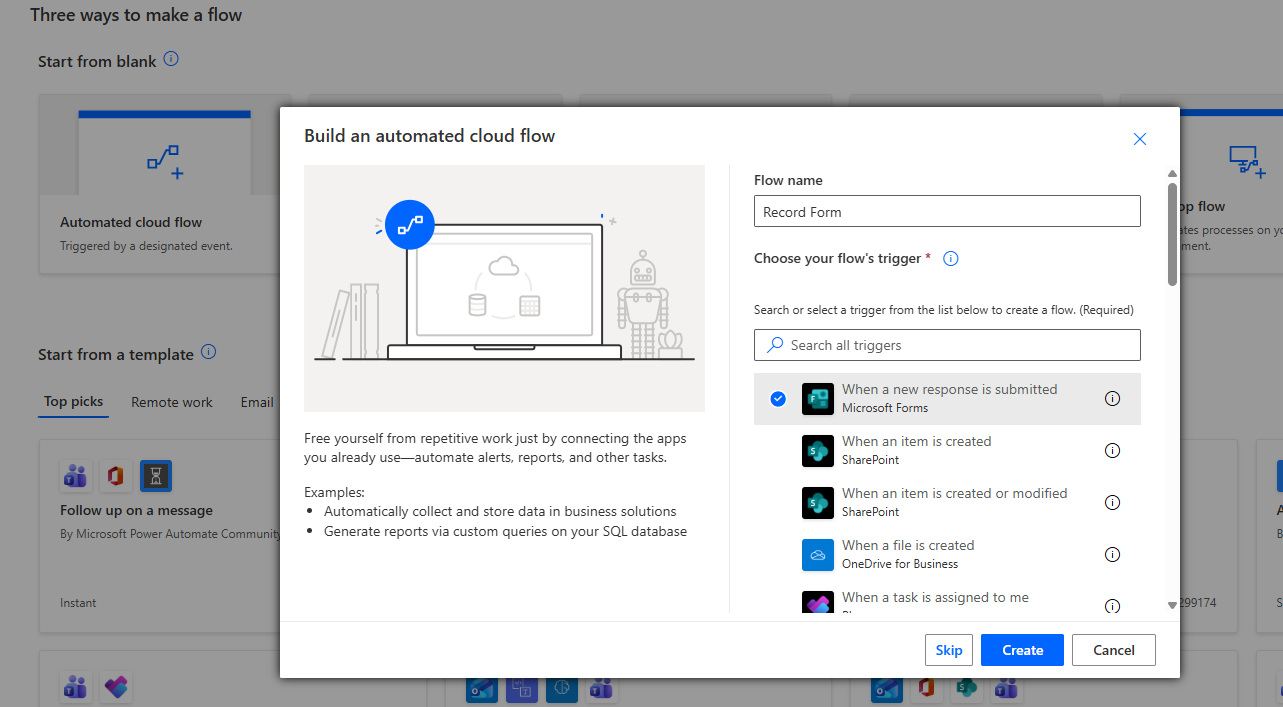
Task: Click the Microsoft Forms trigger icon
Action: pos(817,399)
